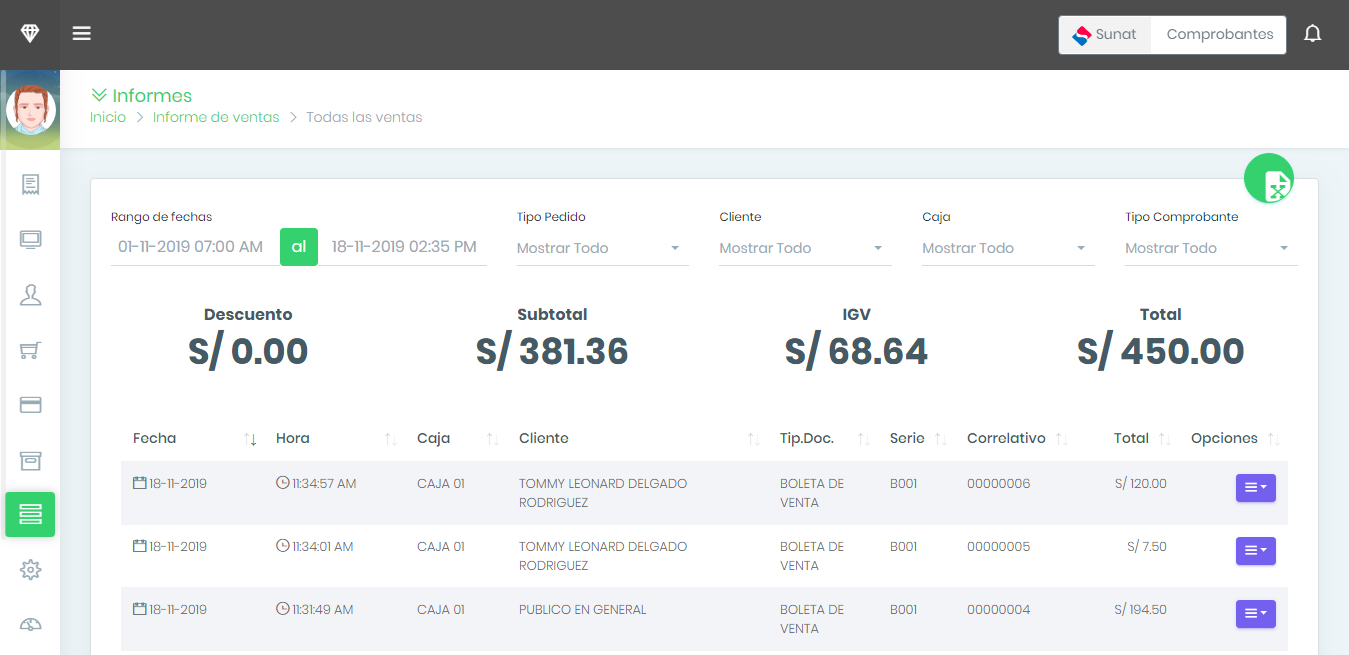Open the shopping cart sidebar icon
Viewport: 1349px width, 655px height.
point(30,350)
